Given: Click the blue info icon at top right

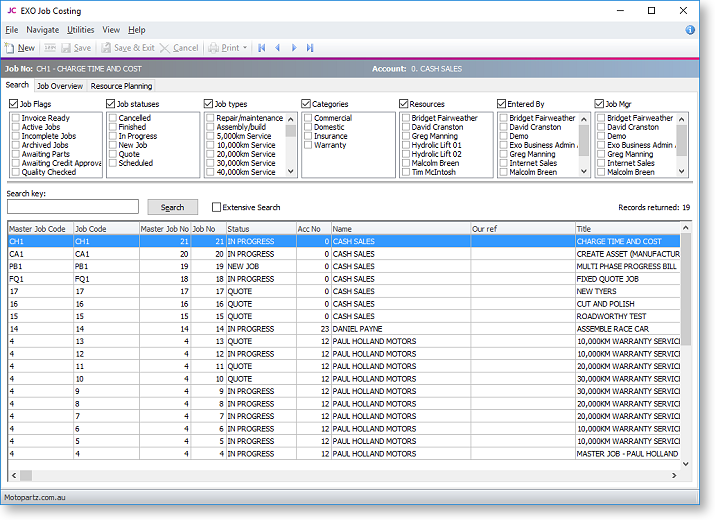Looking at the screenshot, I should tap(690, 30).
